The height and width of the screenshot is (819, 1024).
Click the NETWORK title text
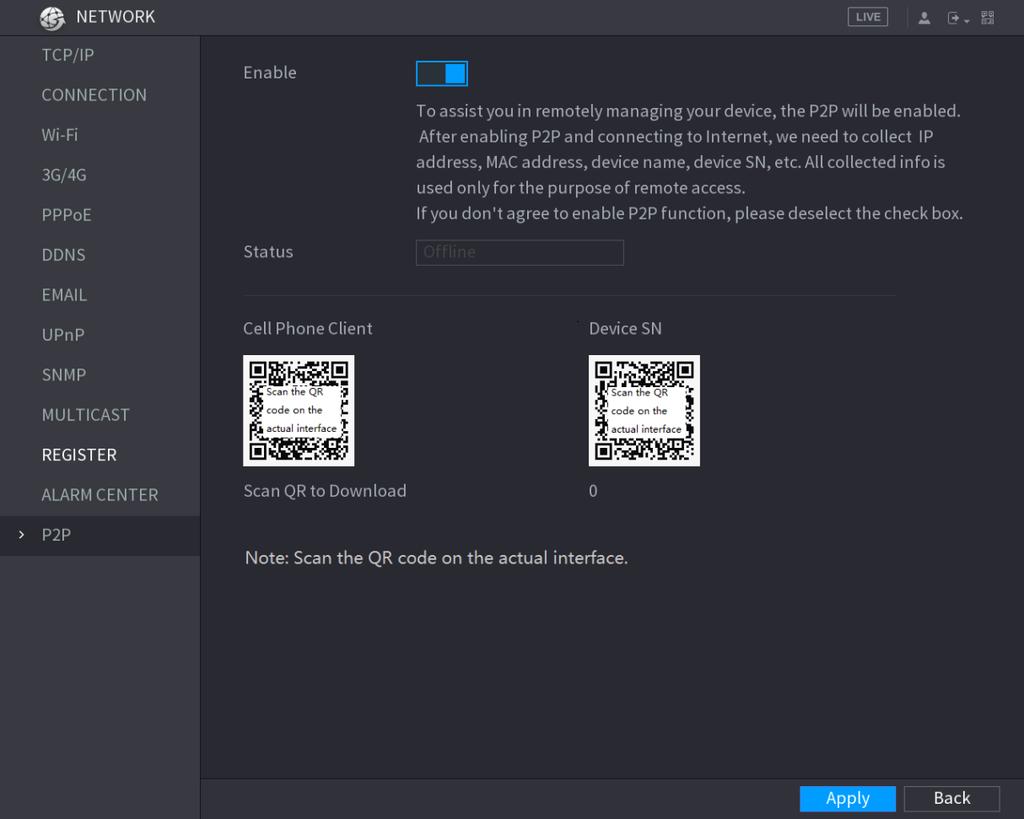coord(116,17)
